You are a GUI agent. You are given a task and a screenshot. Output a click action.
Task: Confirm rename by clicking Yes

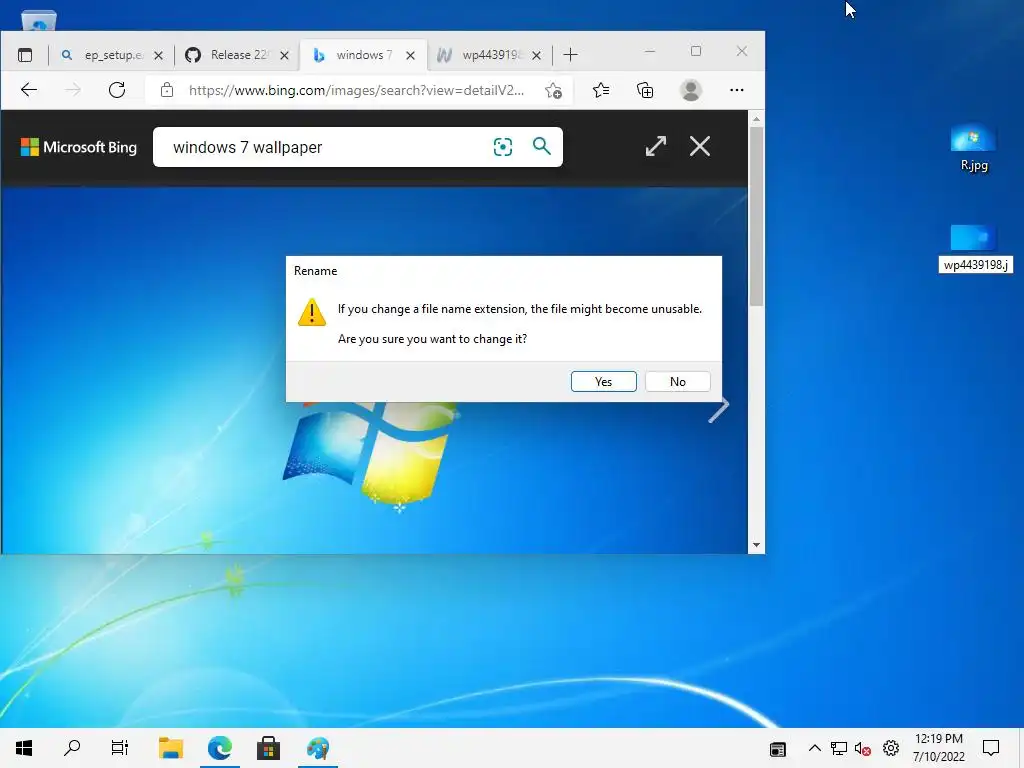[603, 381]
